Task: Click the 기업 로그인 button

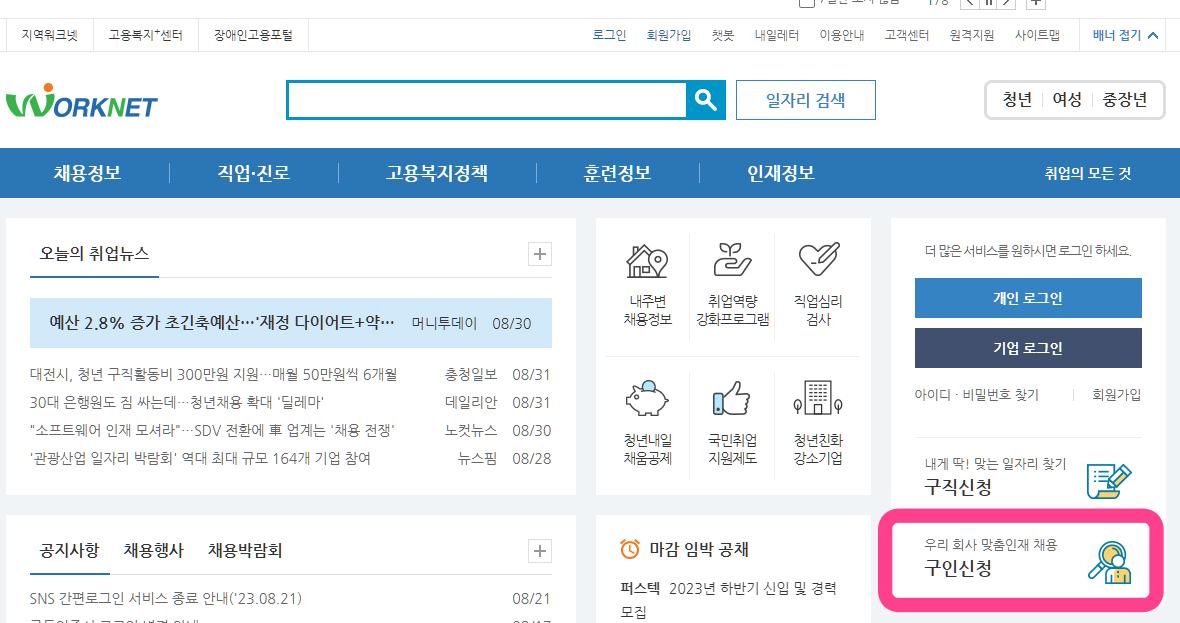Action: [x=1027, y=348]
